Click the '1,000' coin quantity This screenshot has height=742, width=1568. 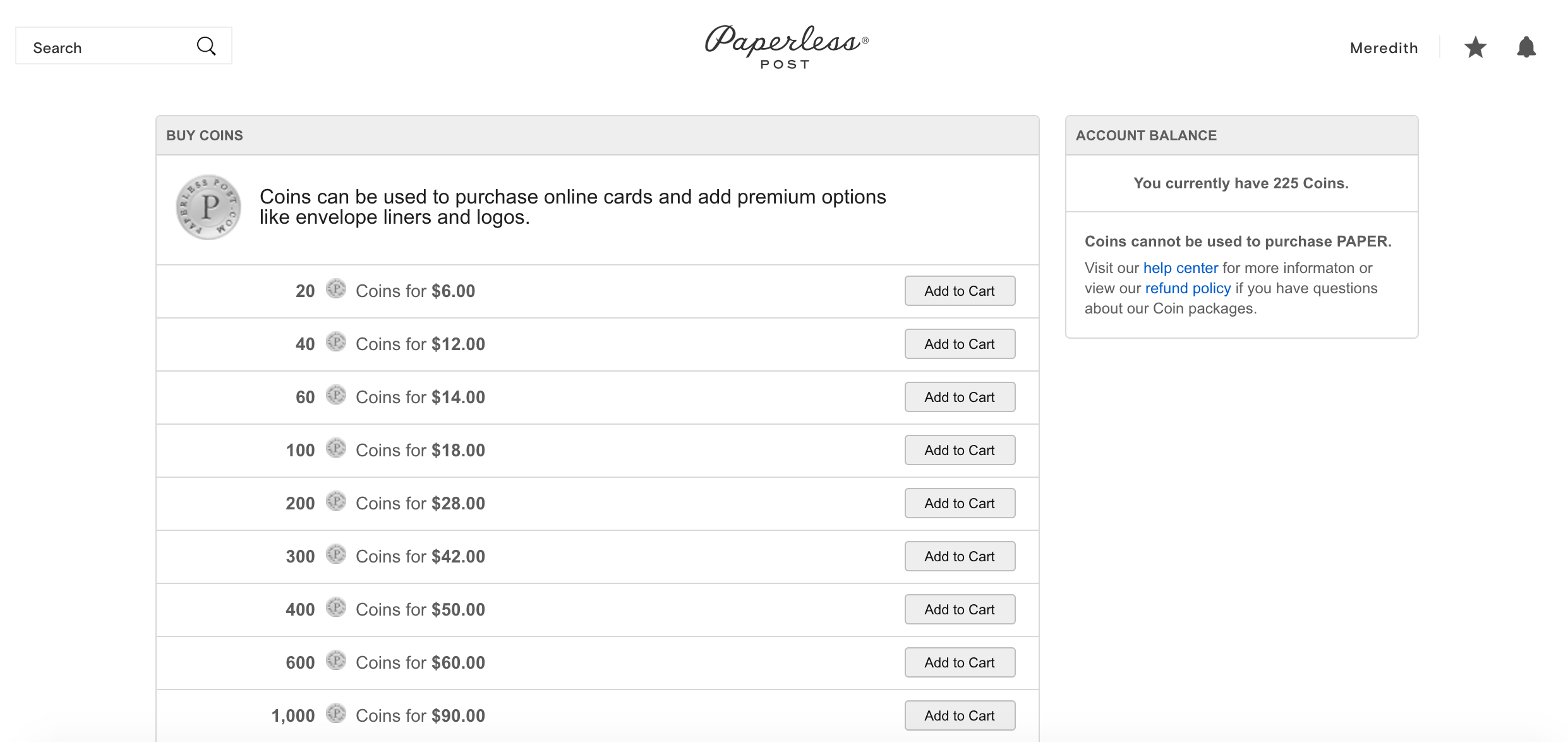(292, 715)
